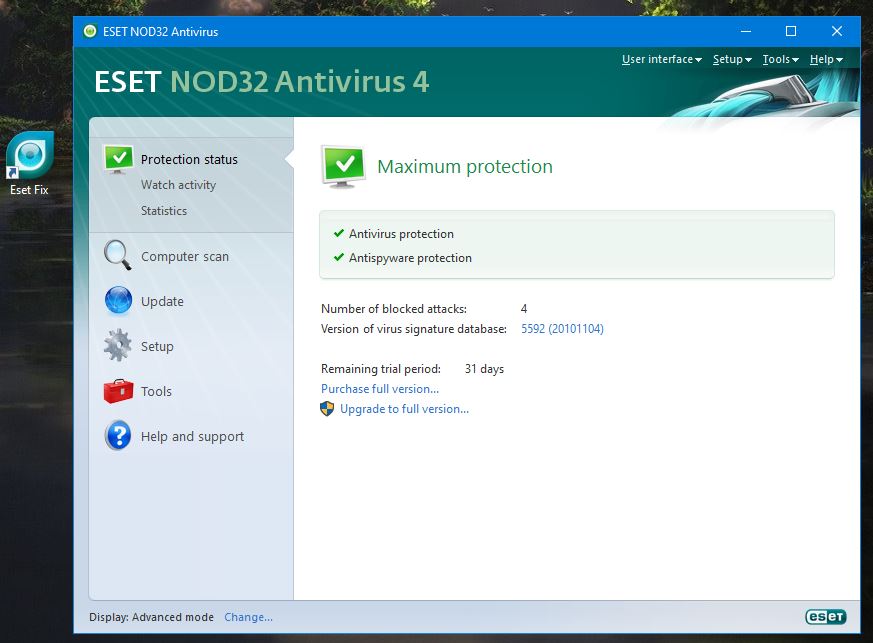The height and width of the screenshot is (643, 873).
Task: Go to Computer scan section
Action: [185, 256]
